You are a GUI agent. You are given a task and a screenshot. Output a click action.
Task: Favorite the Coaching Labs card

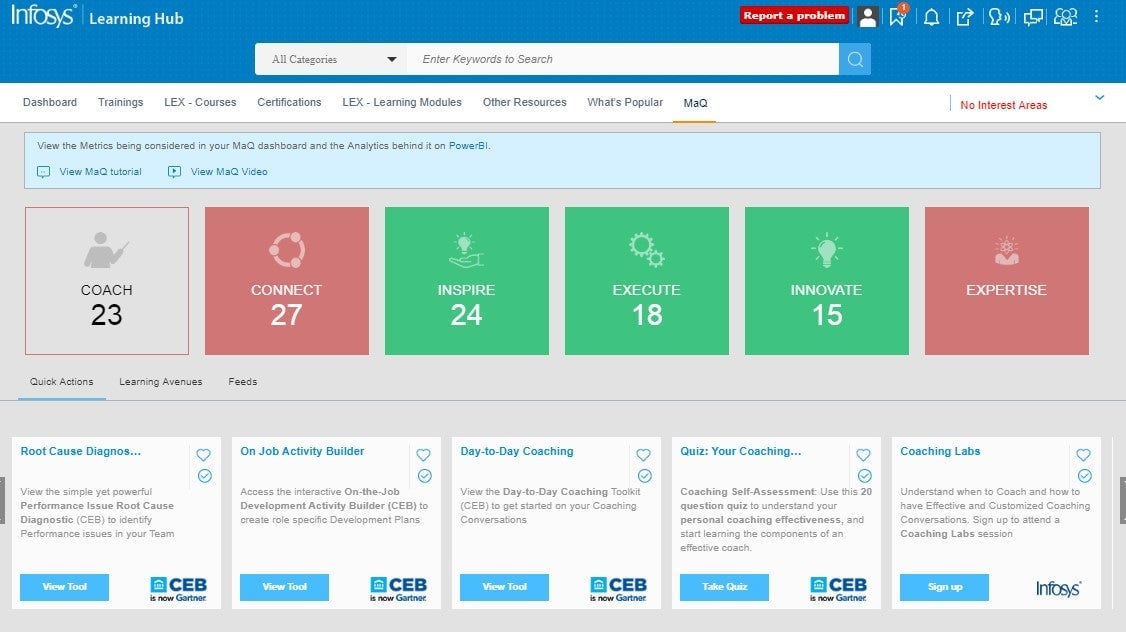pos(1084,455)
